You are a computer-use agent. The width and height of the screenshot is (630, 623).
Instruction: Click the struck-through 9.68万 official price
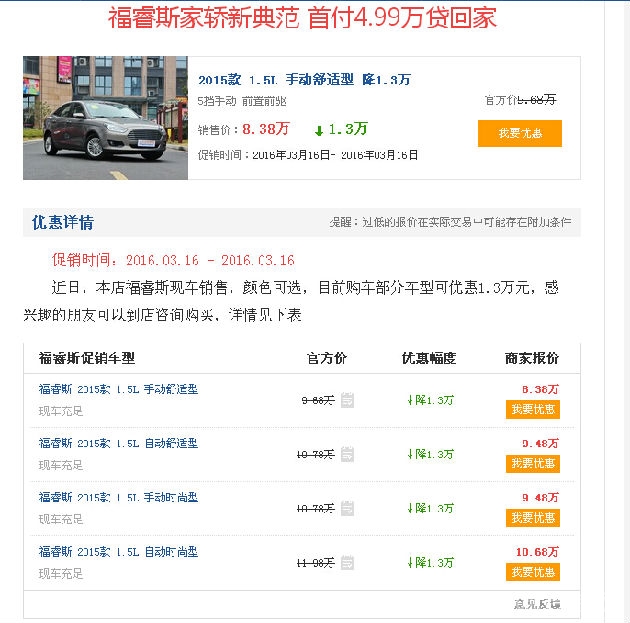(x=318, y=400)
